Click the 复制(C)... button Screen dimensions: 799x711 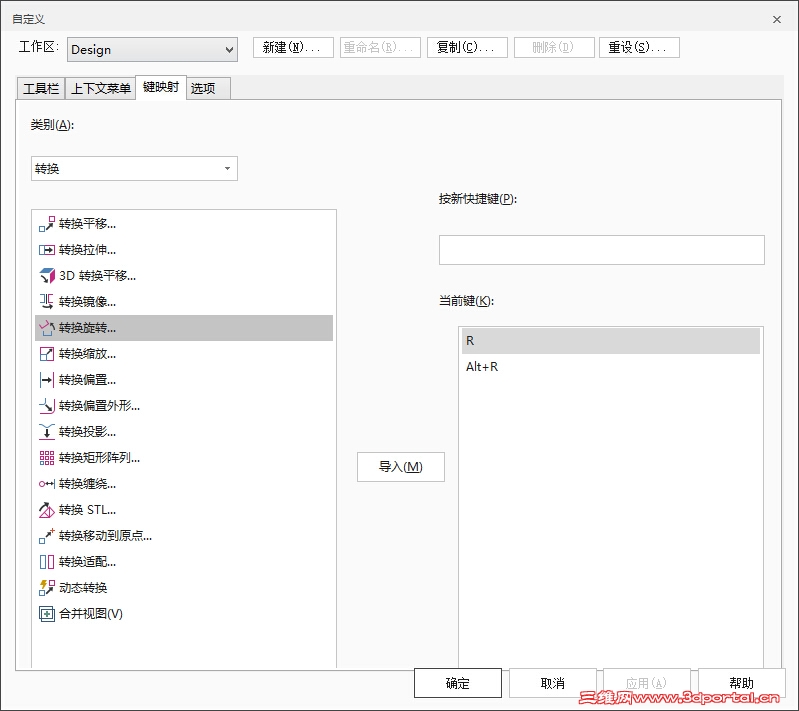click(x=467, y=47)
